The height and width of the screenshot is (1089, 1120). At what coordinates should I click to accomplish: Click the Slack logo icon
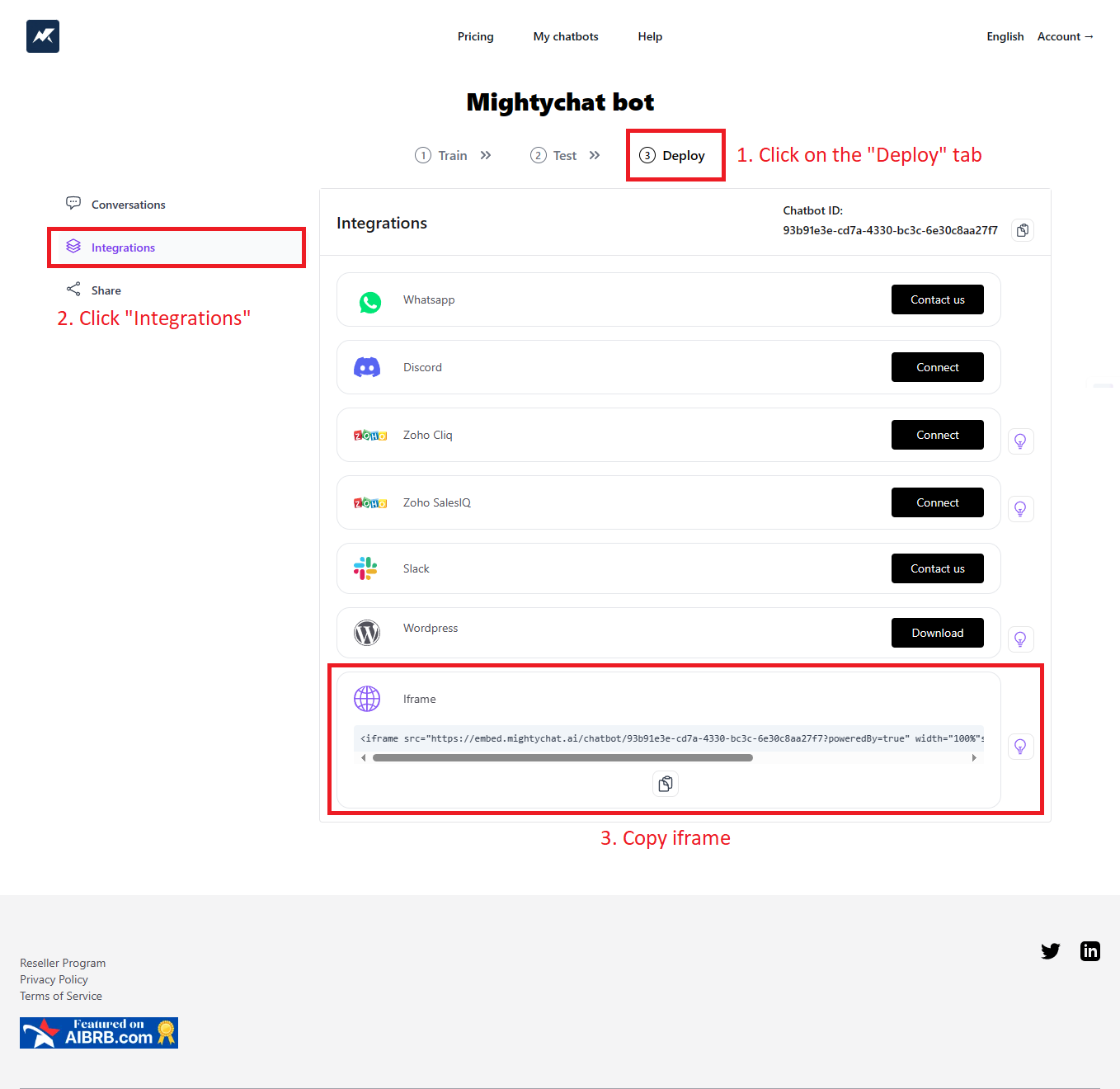point(365,568)
